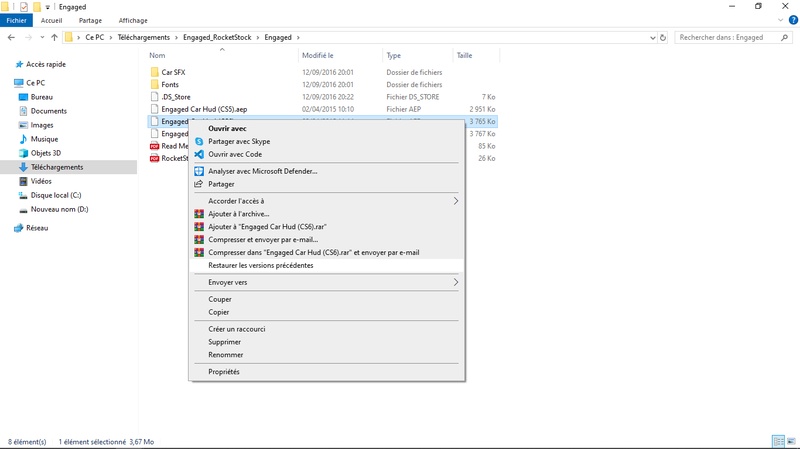Switch to large icons view in status bar
The image size is (800, 449).
pos(791,441)
